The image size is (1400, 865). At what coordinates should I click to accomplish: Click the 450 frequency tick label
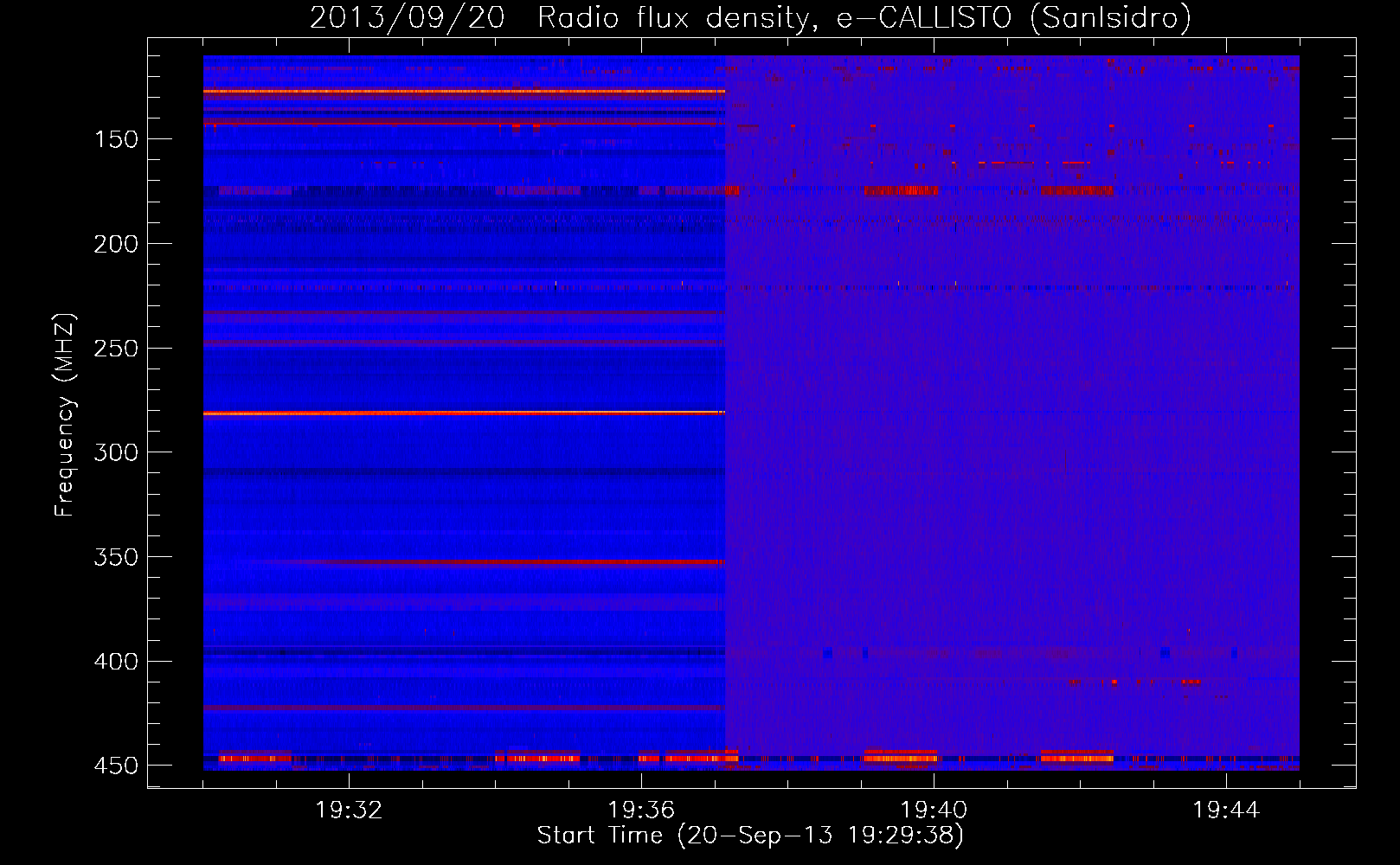coord(116,766)
